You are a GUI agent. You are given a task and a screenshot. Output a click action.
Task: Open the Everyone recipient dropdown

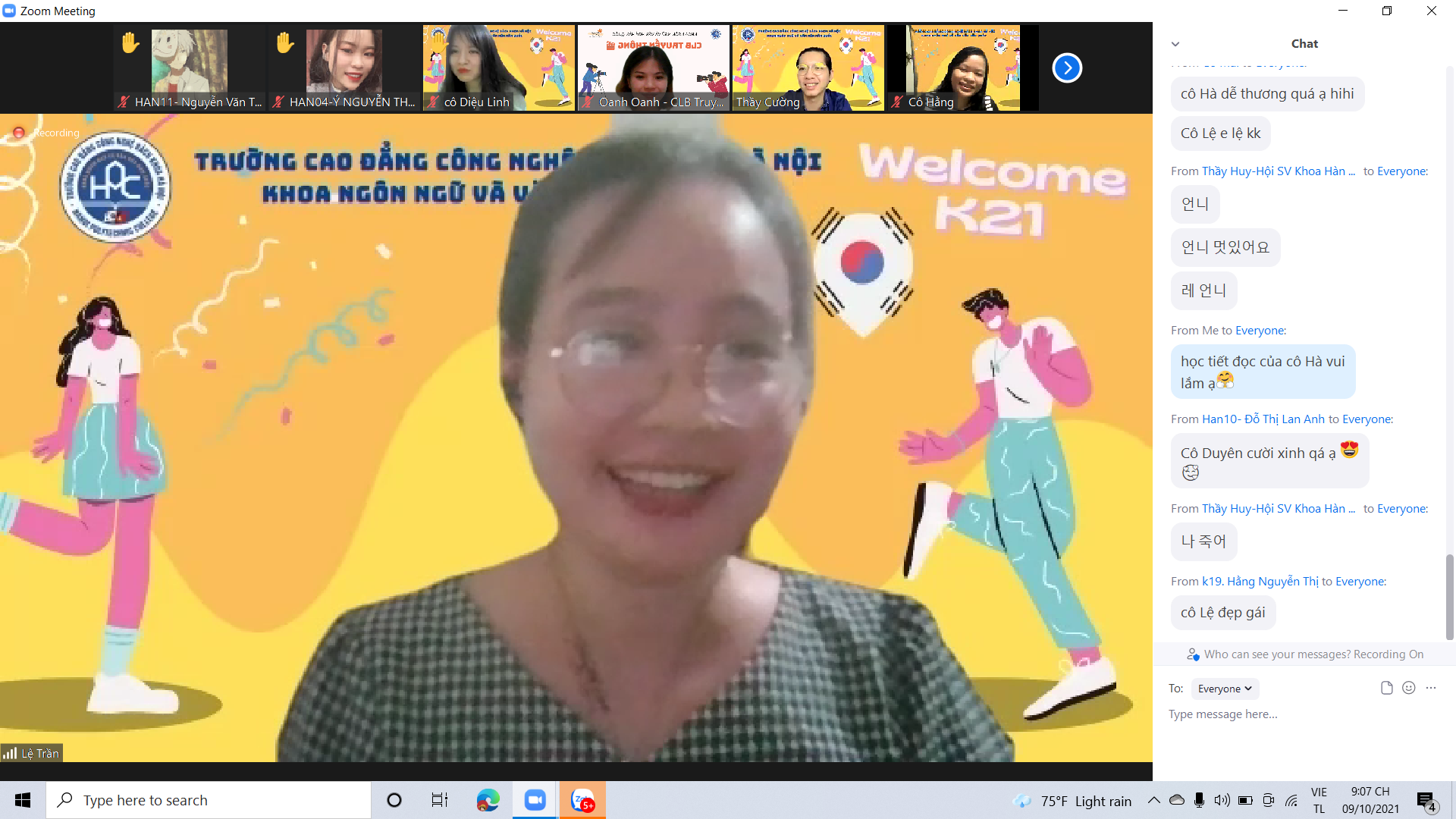point(1225,689)
